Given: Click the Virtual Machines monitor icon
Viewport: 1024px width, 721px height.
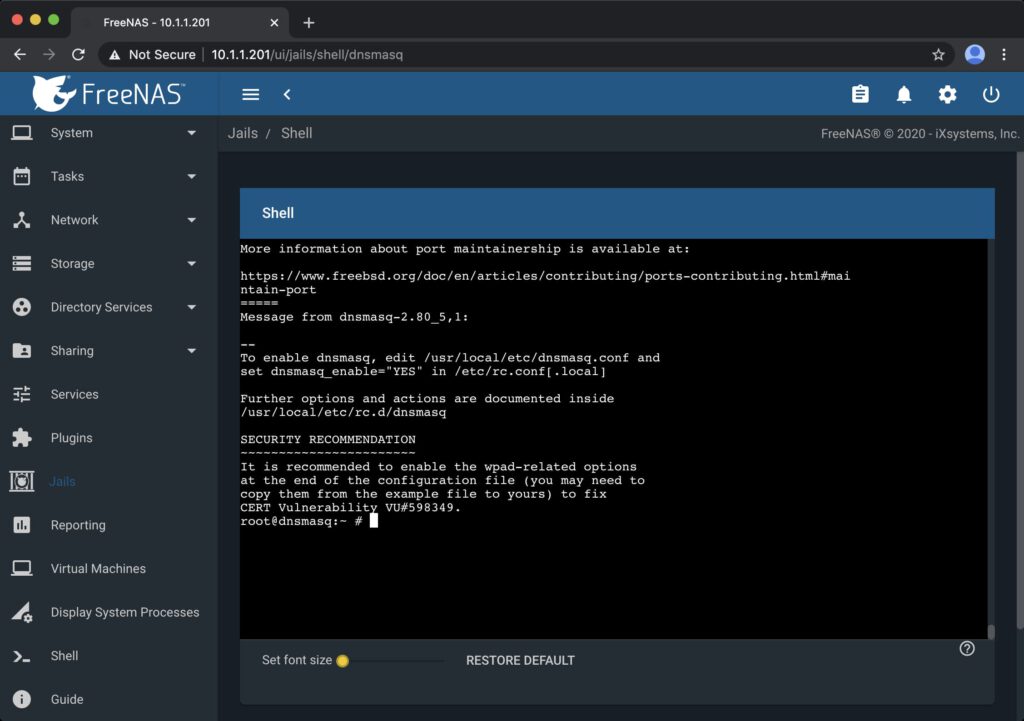Looking at the screenshot, I should coord(22,569).
